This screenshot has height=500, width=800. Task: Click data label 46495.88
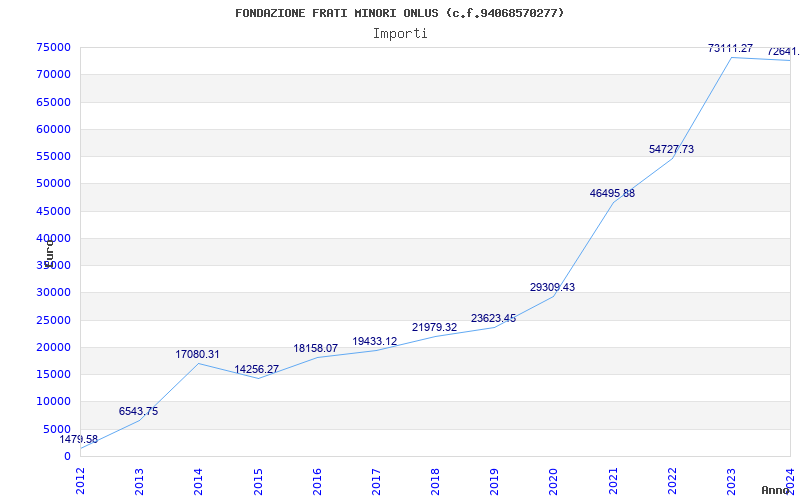point(612,193)
